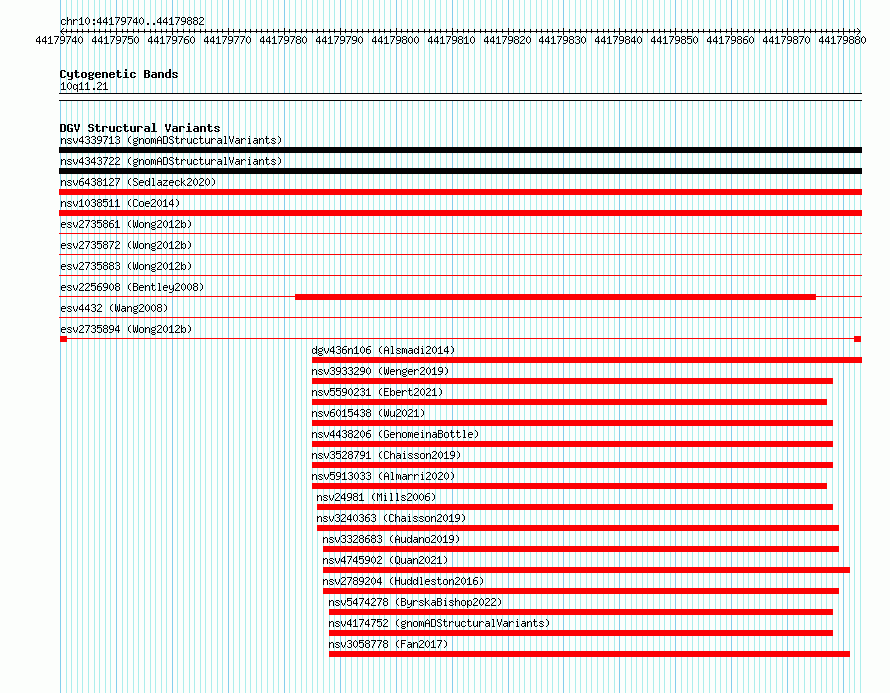Click ruler position 44179780
The height and width of the screenshot is (693, 890).
pyautogui.click(x=283, y=40)
